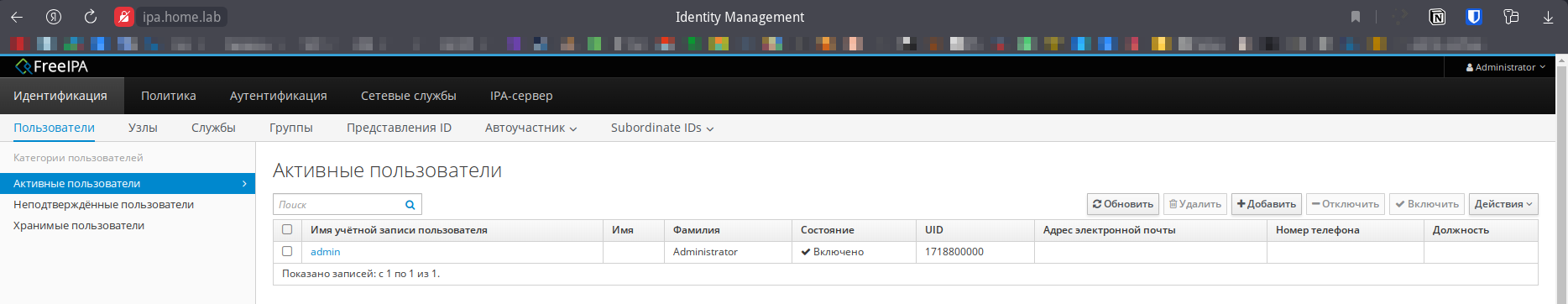Click the Категории пользователей sidebar heading
The width and height of the screenshot is (1568, 304).
[78, 158]
